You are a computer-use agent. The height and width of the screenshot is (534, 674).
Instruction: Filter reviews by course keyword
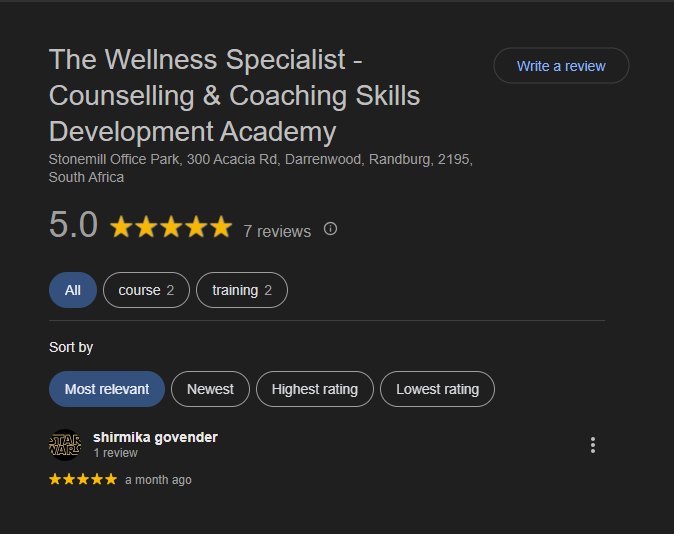(146, 290)
